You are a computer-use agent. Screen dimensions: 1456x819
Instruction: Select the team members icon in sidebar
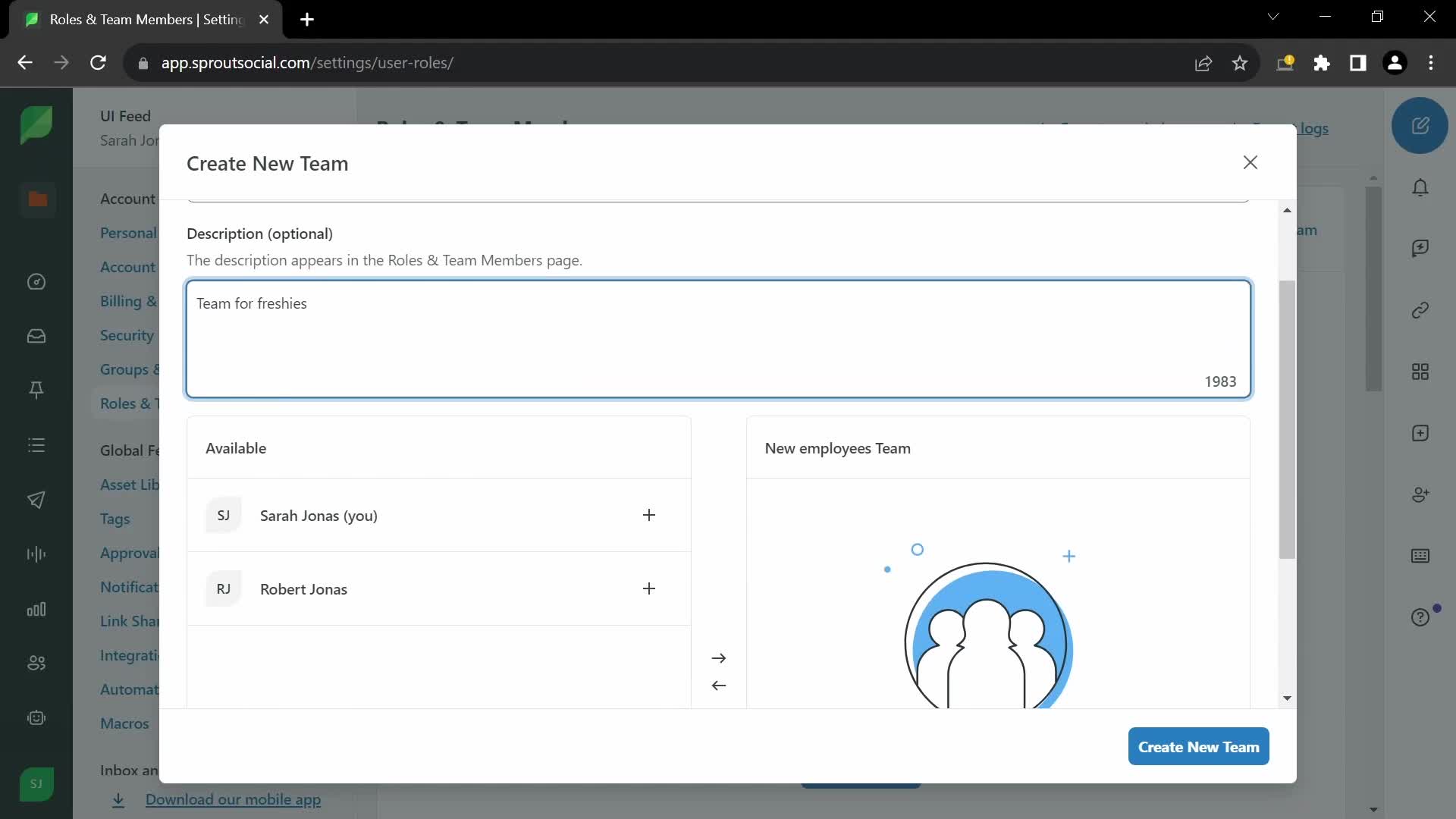pyautogui.click(x=37, y=663)
